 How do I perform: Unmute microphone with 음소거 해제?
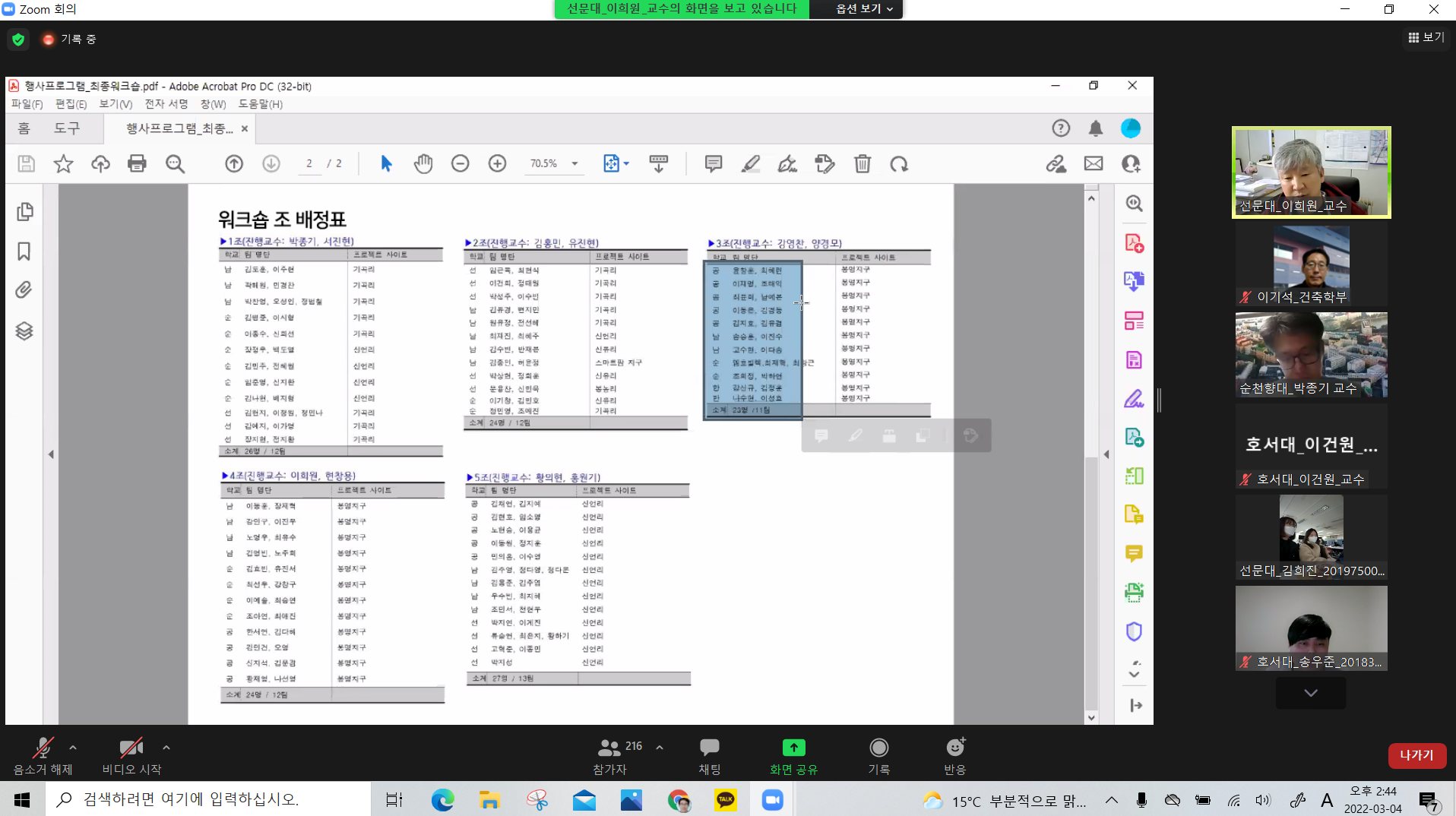43,755
